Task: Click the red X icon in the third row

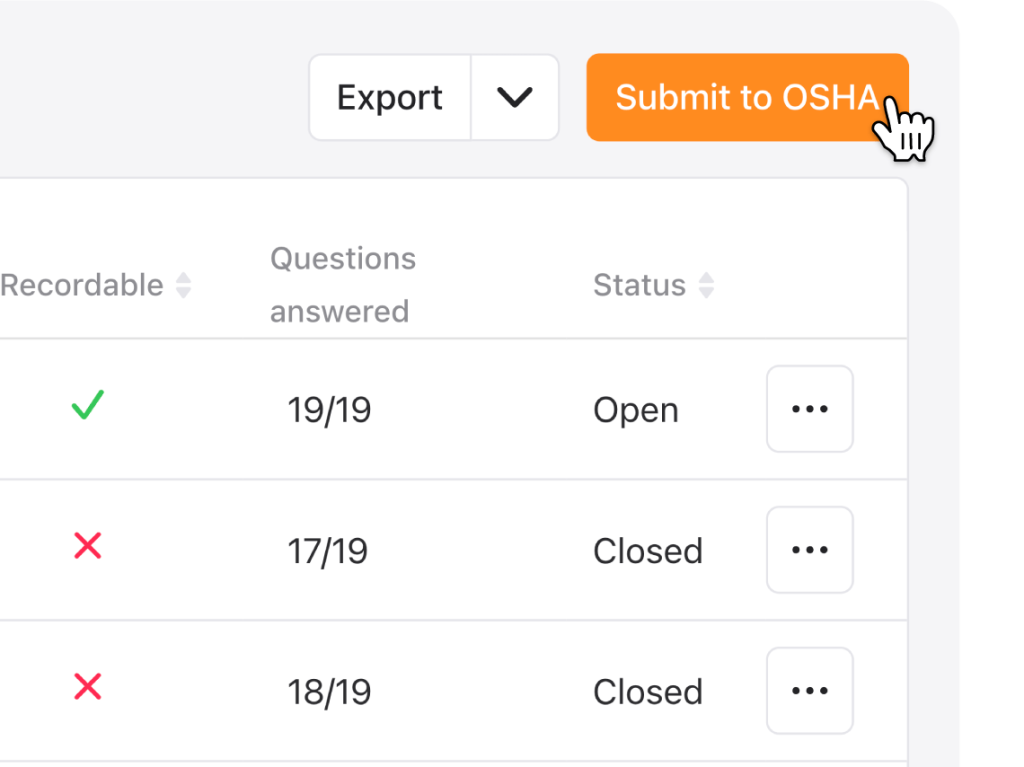Action: [86, 688]
